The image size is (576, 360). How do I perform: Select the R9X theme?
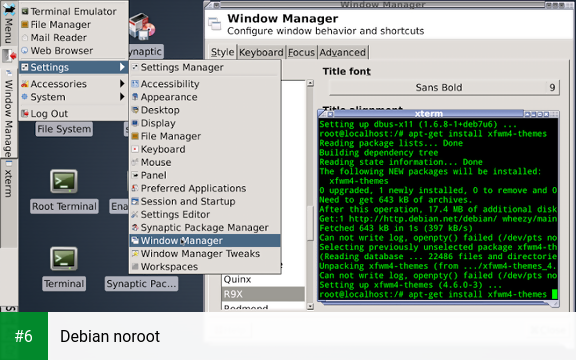coord(263,294)
